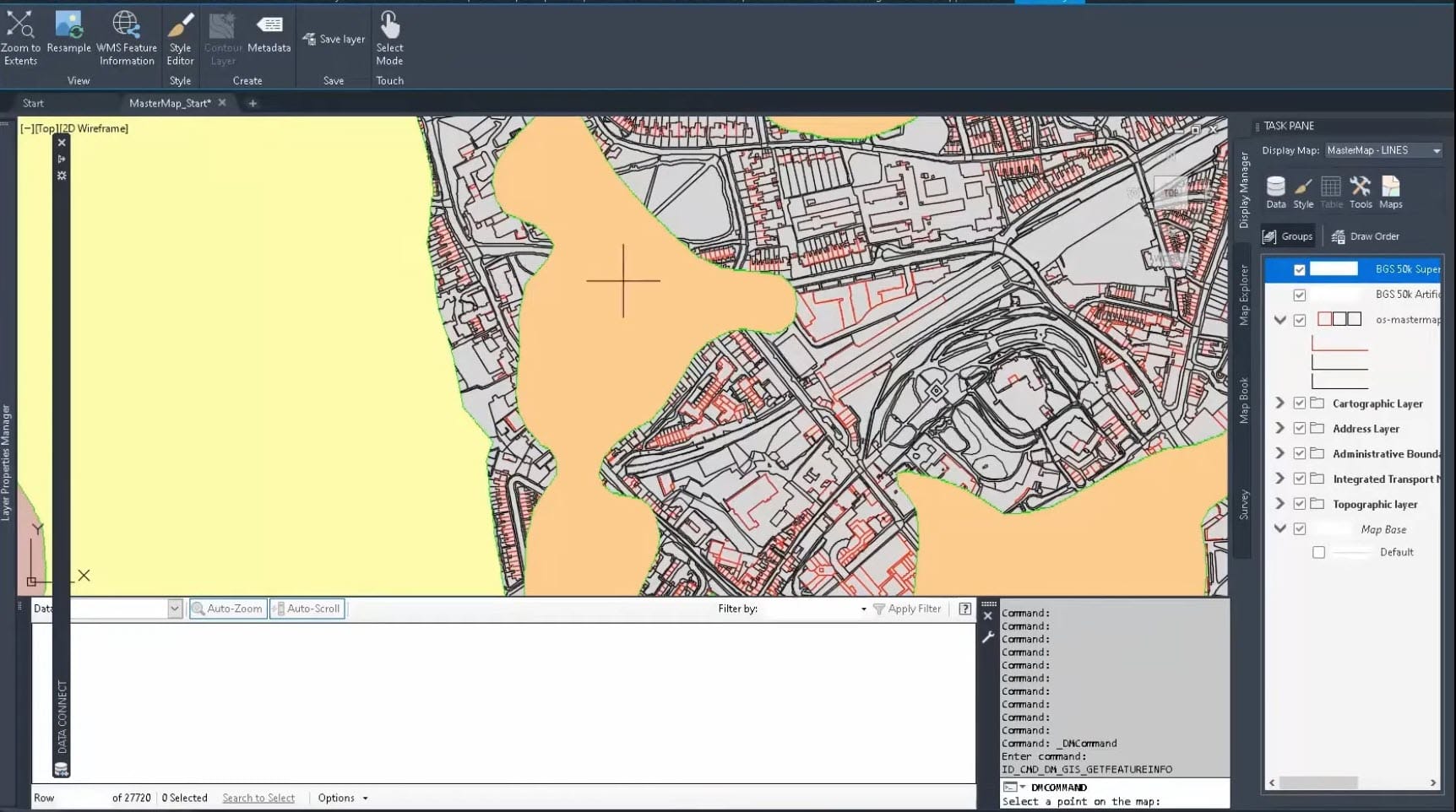Click the Search to Select link
This screenshot has height=812, width=1456.
point(258,798)
